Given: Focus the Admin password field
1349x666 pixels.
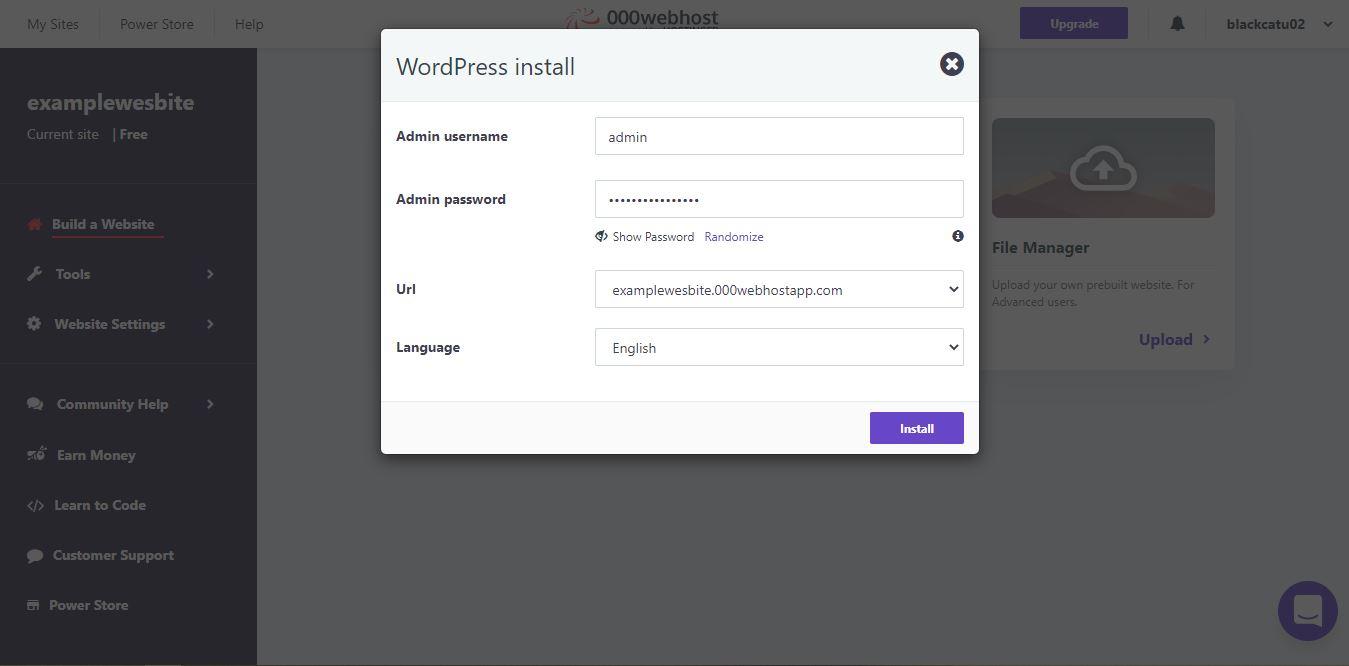Looking at the screenshot, I should (779, 199).
